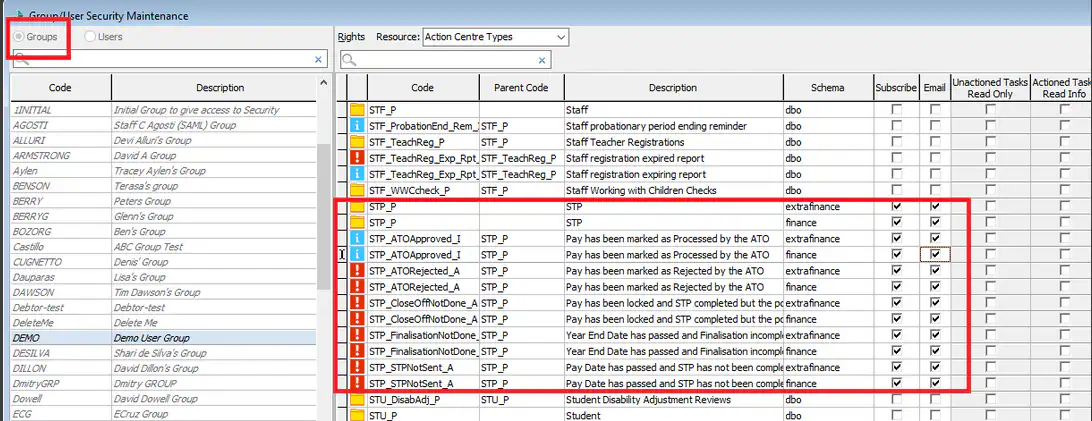Untick Email for the STP_ATOApproved_I finance row
Screen dimensions: 1092x421
935,255
